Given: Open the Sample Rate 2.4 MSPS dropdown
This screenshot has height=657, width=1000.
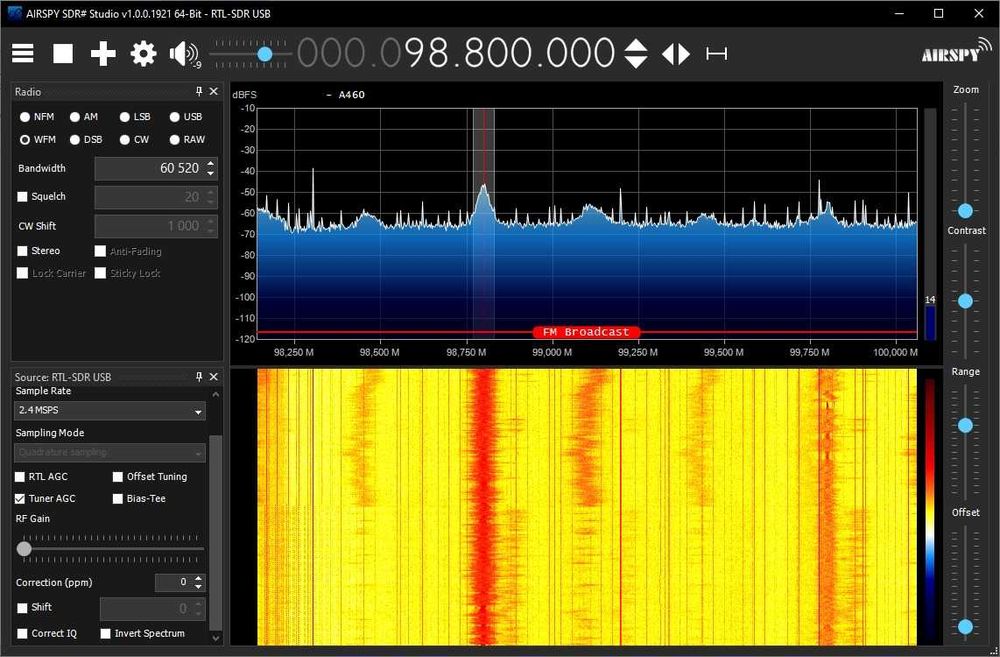Looking at the screenshot, I should (x=110, y=411).
